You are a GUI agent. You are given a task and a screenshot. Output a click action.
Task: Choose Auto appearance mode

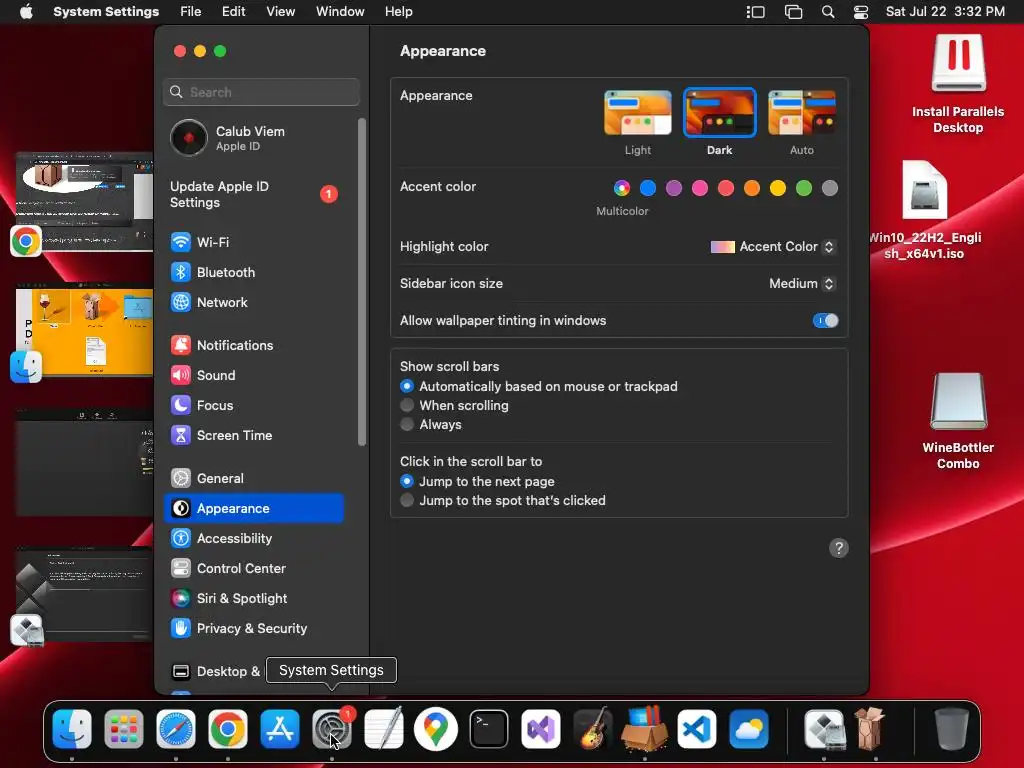pos(802,113)
